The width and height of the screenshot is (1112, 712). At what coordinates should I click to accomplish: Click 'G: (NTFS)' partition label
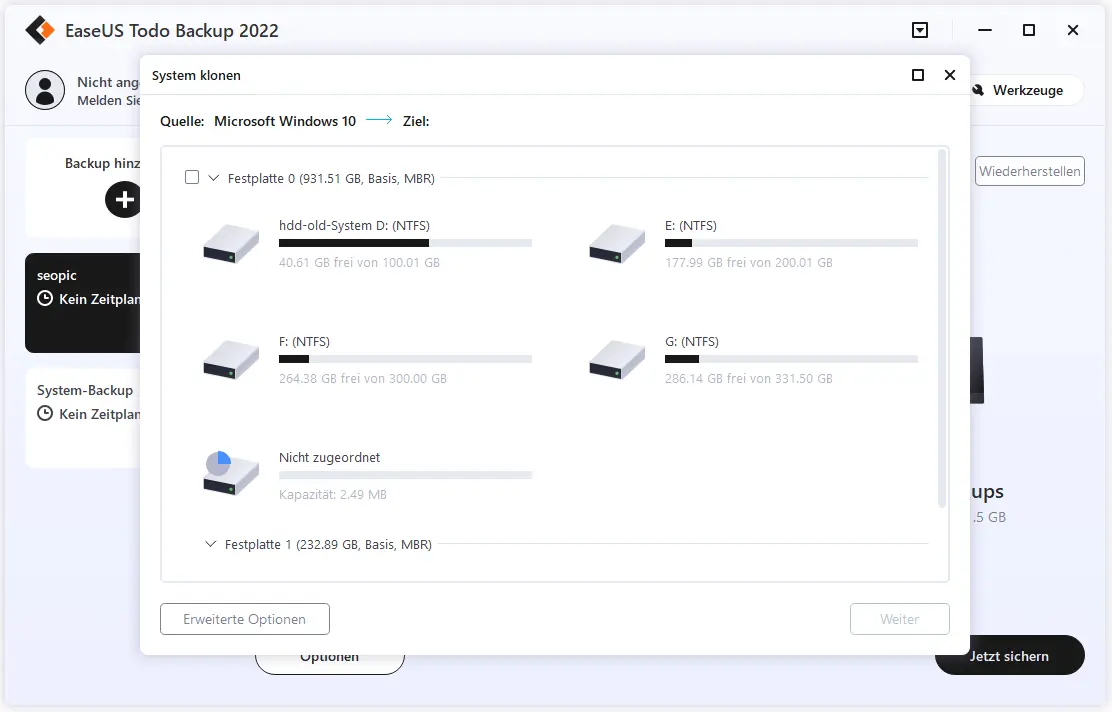click(x=691, y=342)
